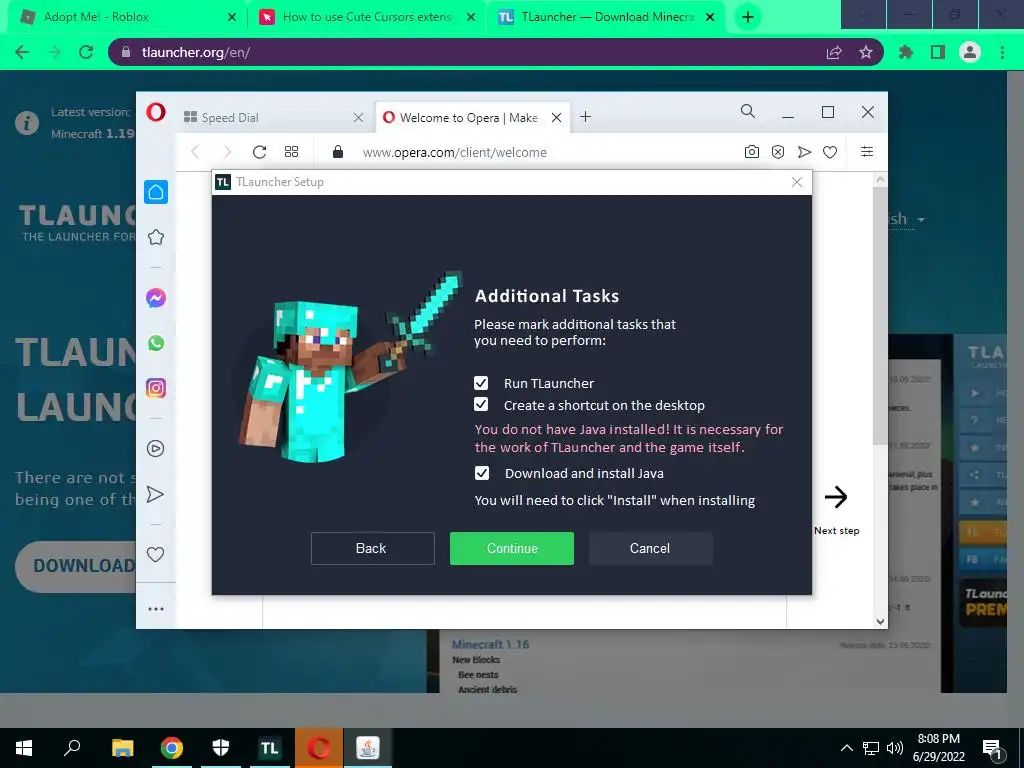Reload the Chrome page

[x=86, y=52]
